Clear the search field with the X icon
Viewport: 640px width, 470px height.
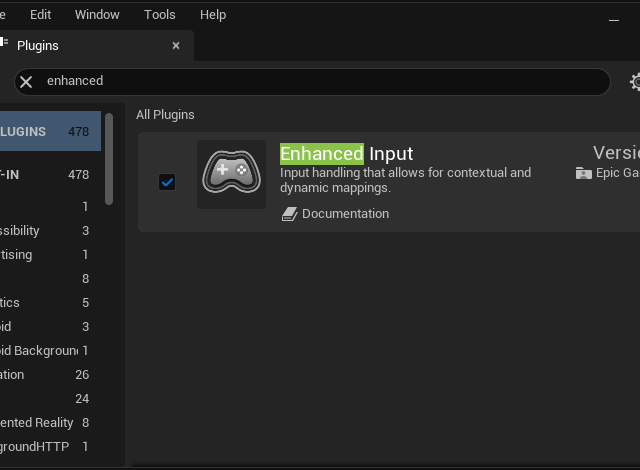(26, 81)
